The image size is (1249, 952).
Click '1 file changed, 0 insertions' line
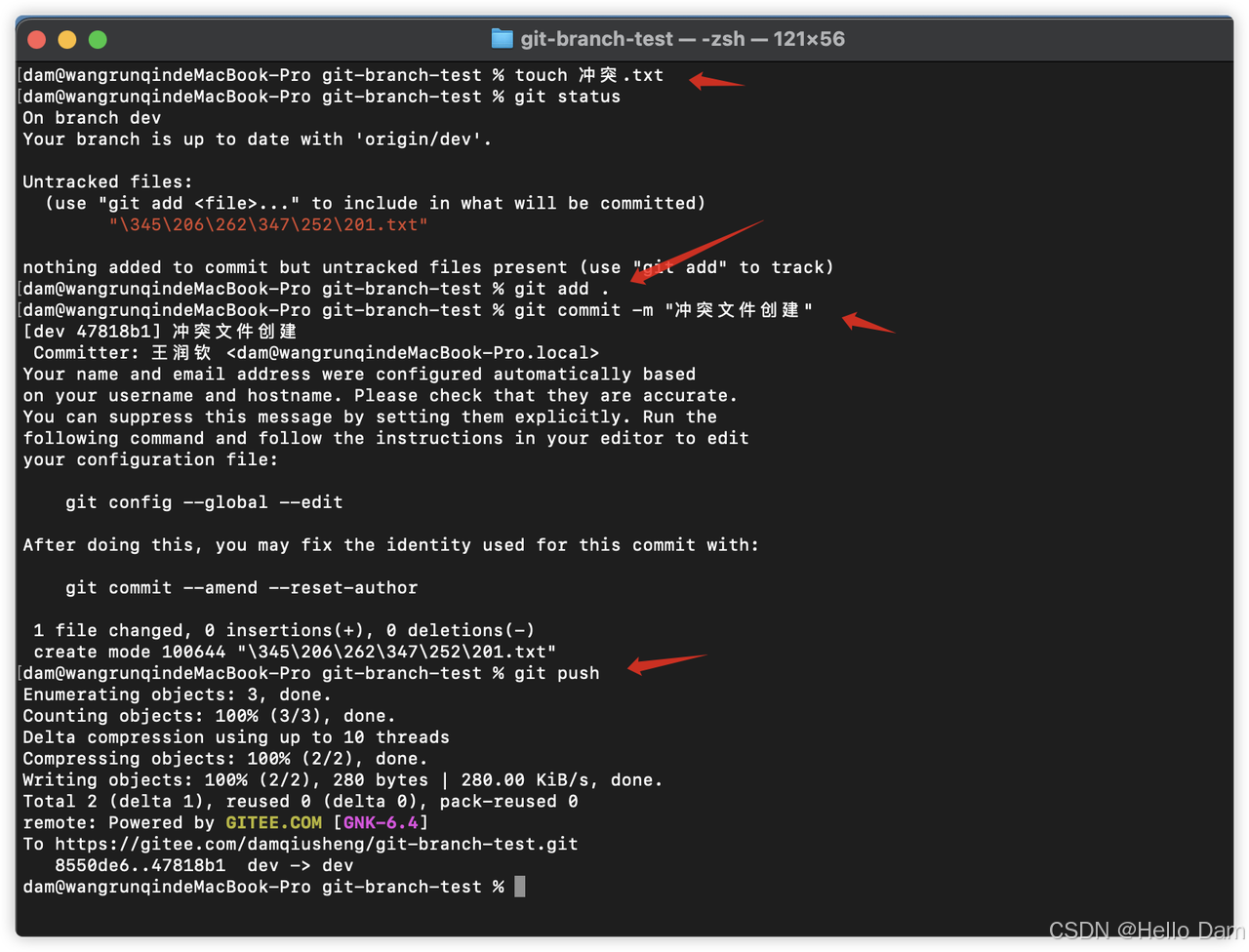[x=284, y=631]
